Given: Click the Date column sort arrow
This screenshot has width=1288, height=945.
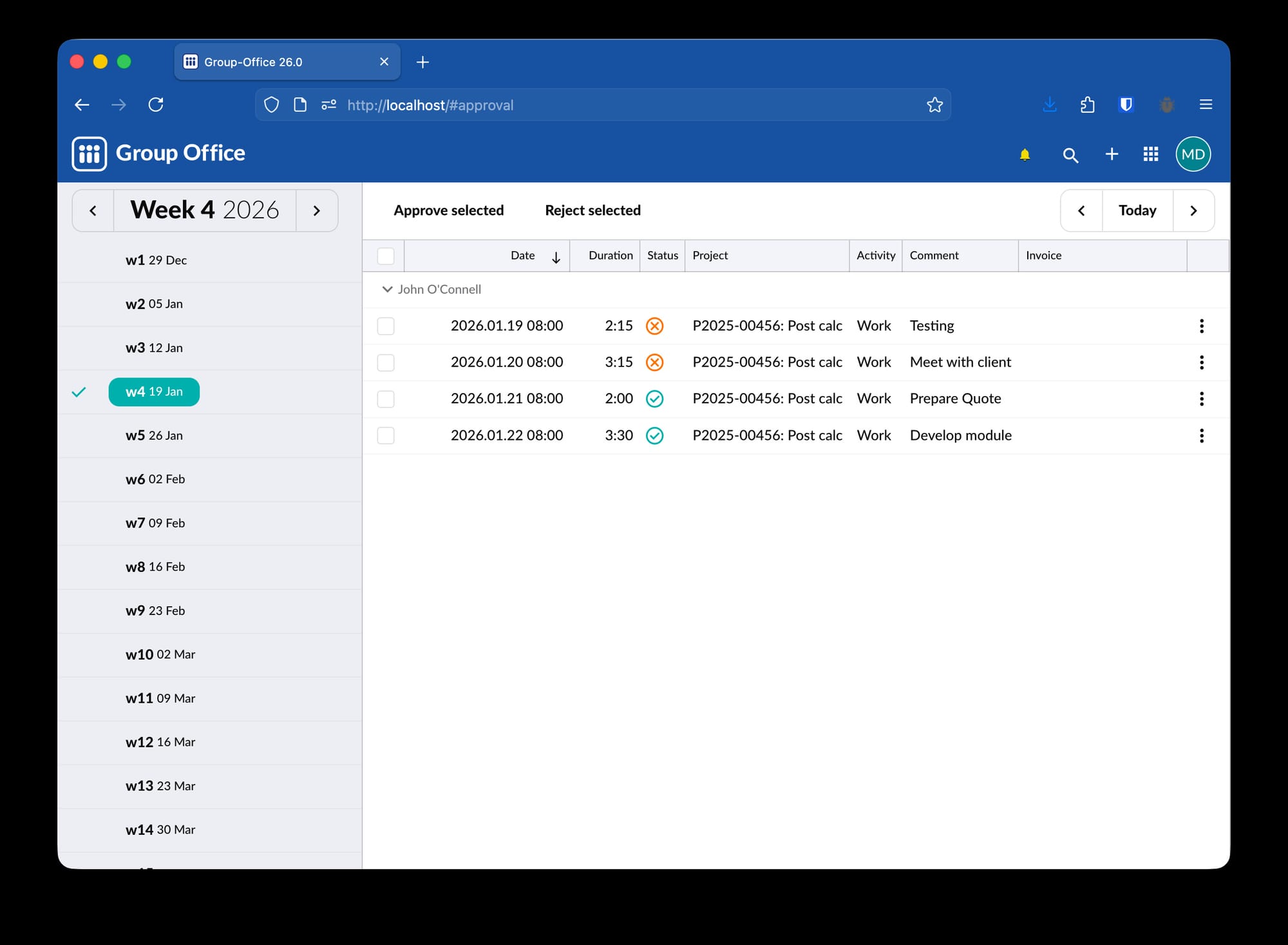Looking at the screenshot, I should (x=556, y=256).
